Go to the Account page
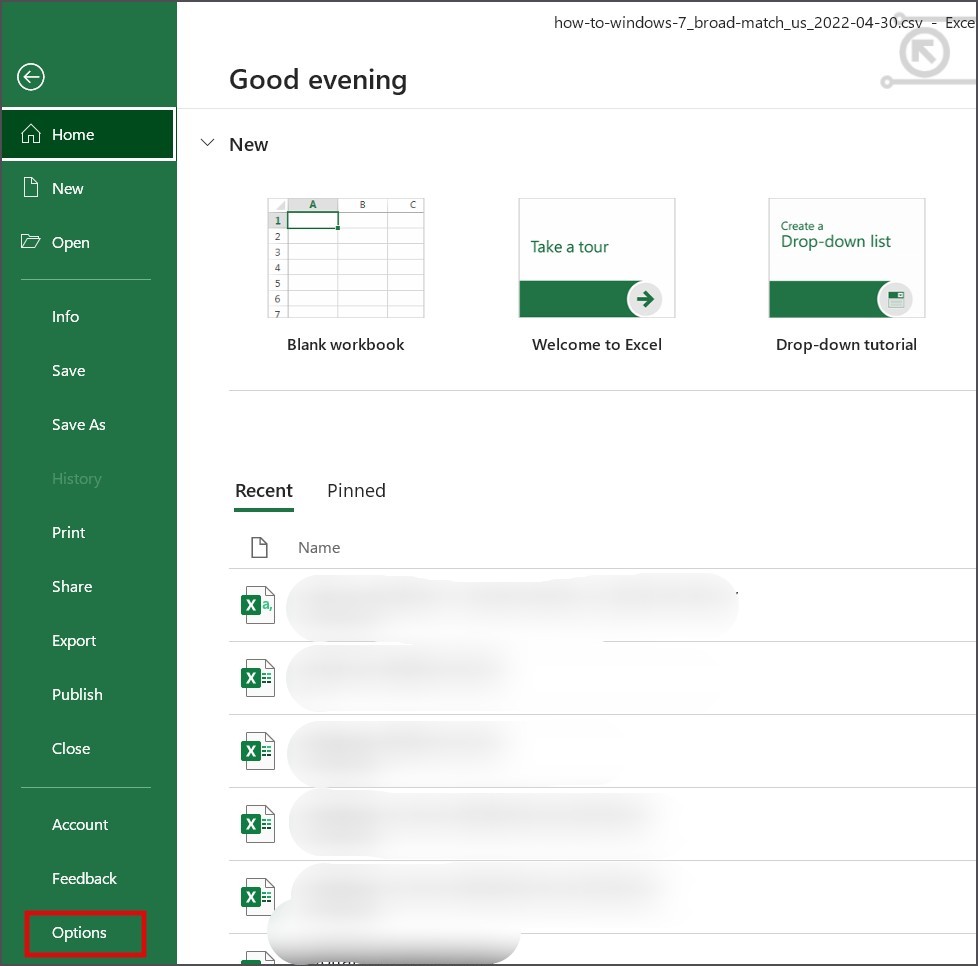 coord(80,825)
